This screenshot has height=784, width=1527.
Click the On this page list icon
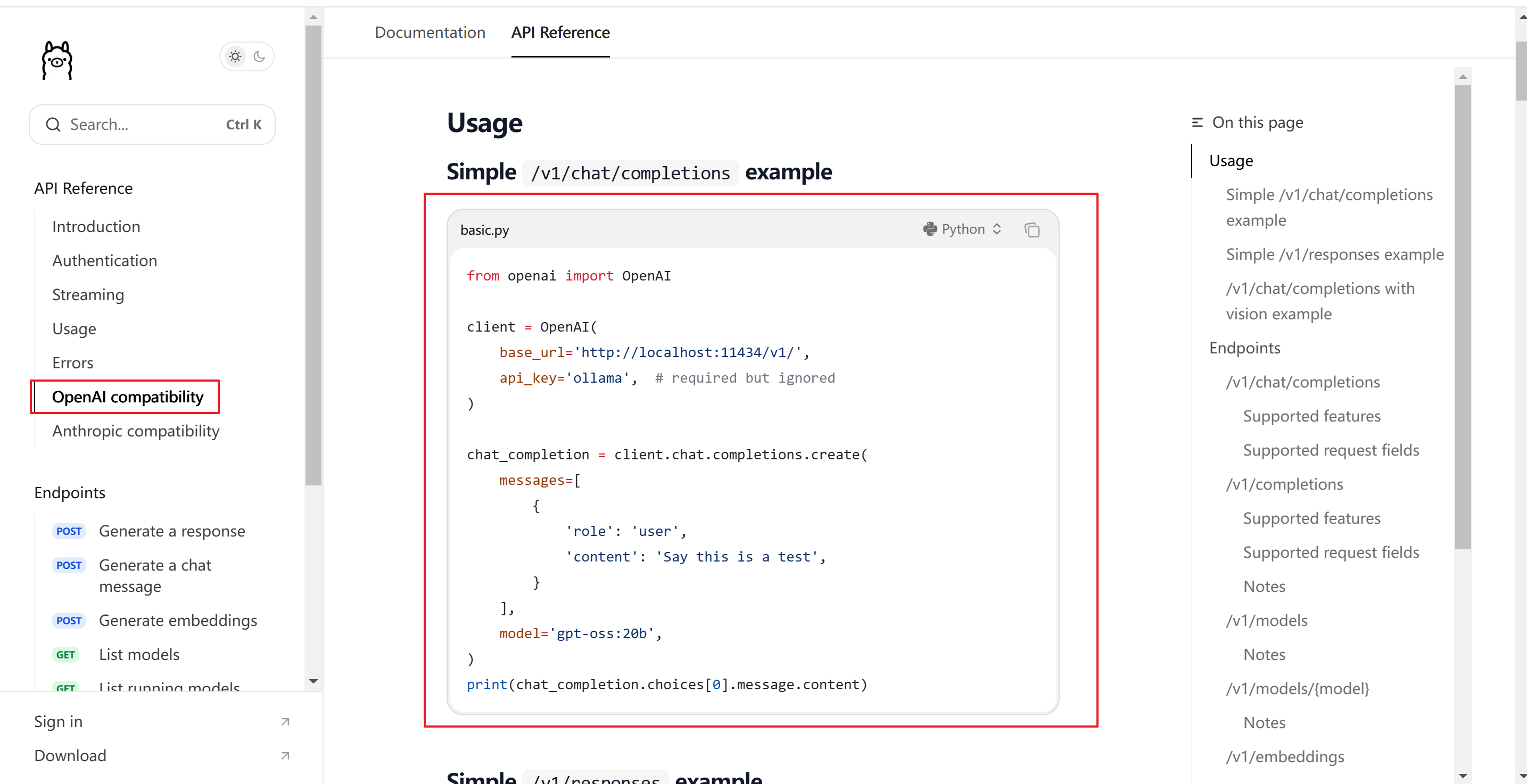coord(1197,122)
